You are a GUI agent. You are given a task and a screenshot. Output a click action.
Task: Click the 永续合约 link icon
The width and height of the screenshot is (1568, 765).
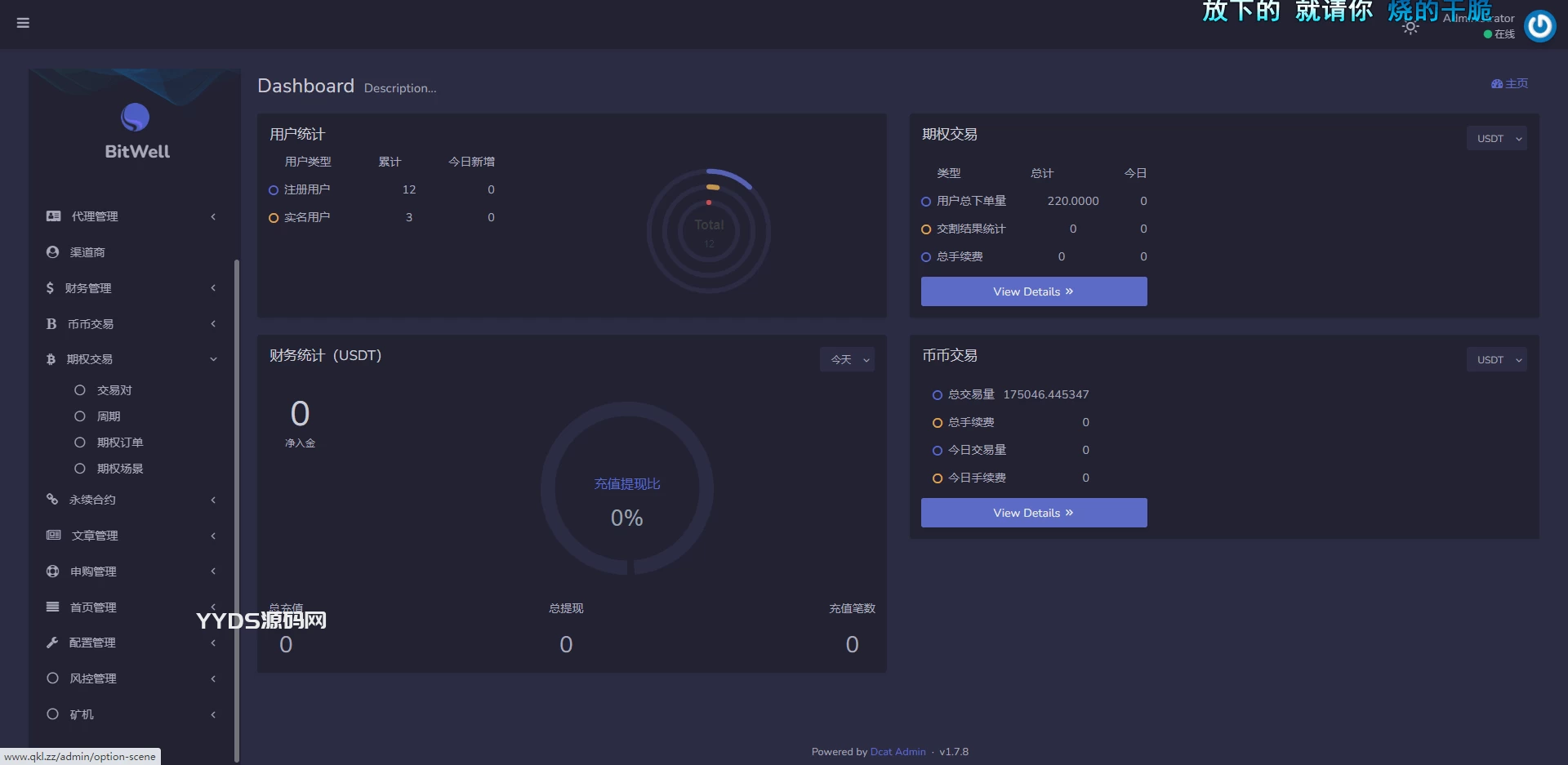click(52, 500)
